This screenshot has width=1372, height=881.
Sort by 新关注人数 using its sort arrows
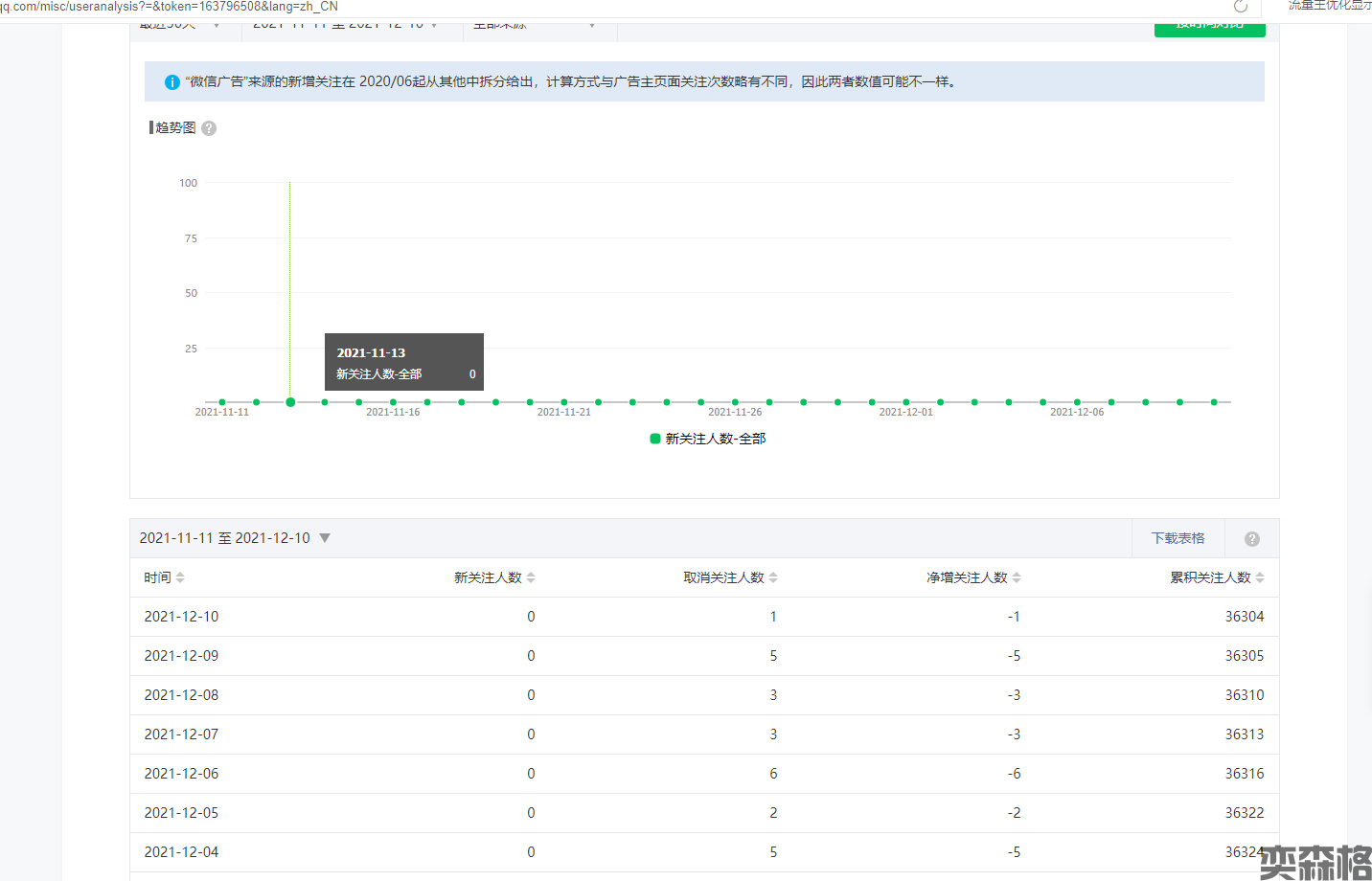click(531, 577)
